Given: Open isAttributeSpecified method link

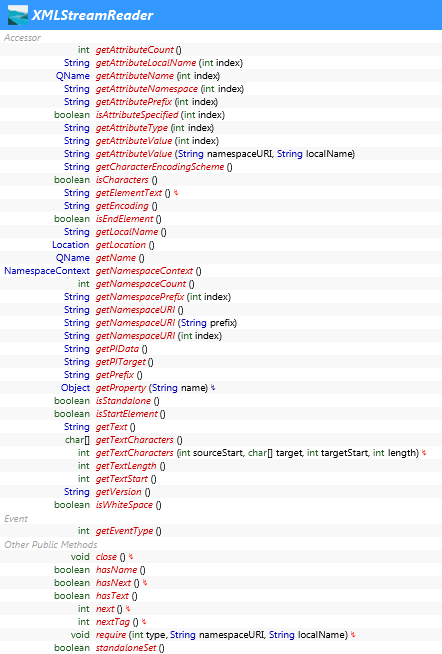Looking at the screenshot, I should 137,115.
